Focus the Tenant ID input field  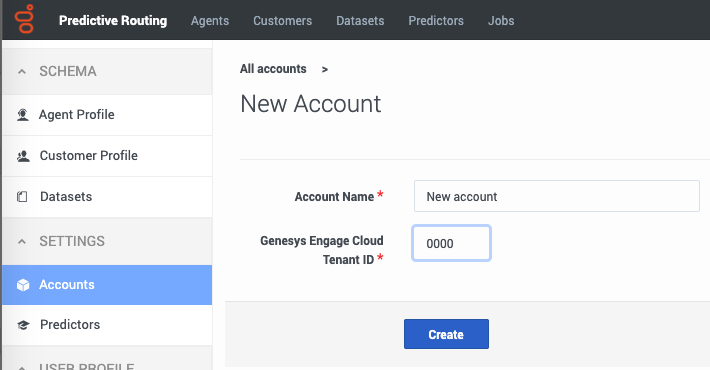click(x=451, y=243)
